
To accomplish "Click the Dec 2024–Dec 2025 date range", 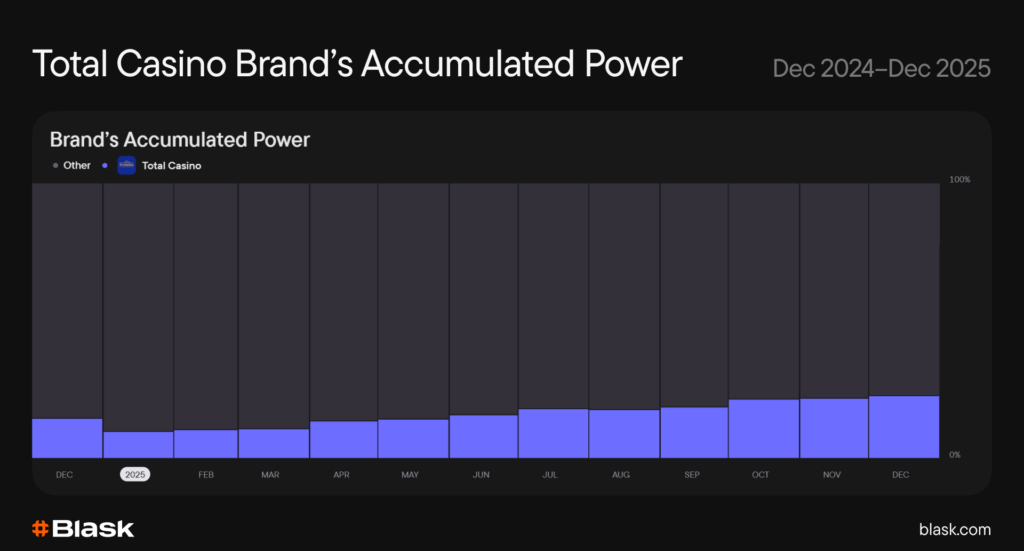I will 881,68.
